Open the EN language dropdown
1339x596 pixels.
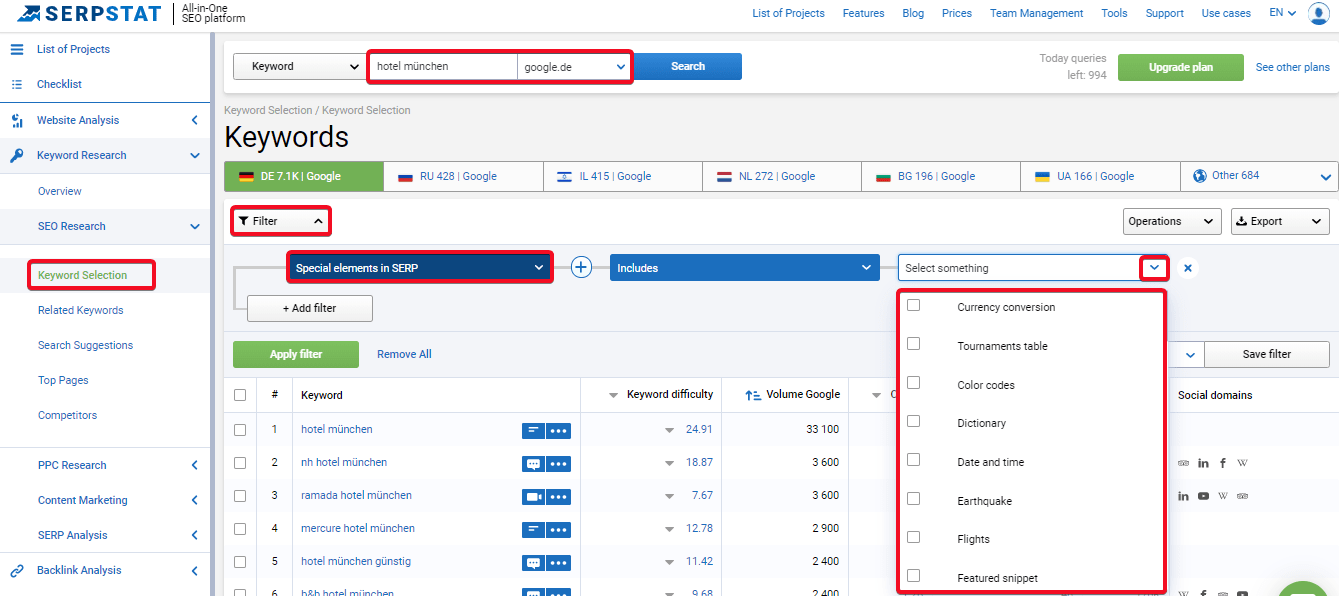point(1283,13)
